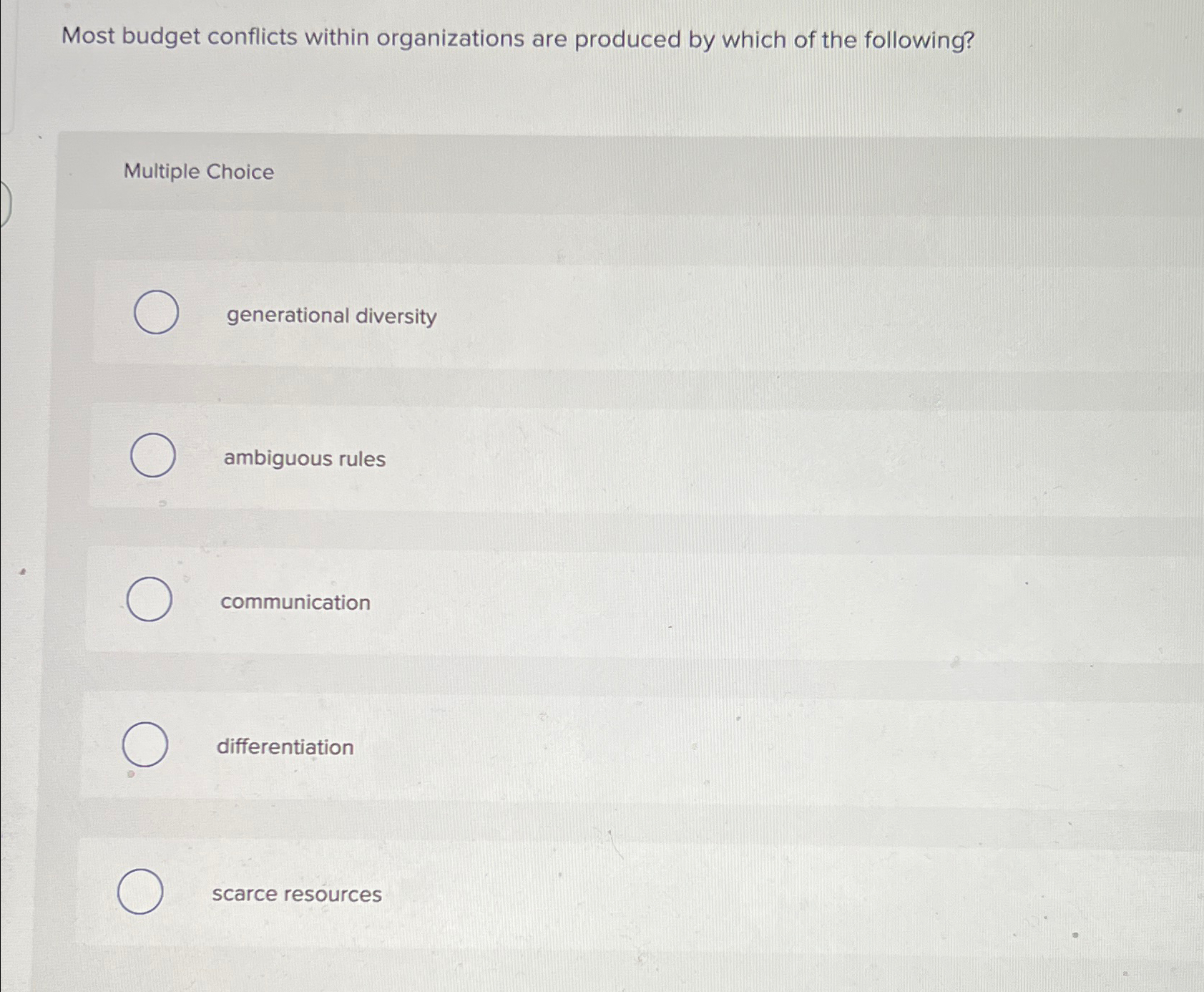Select the scarce resources radio button
Image resolution: width=1204 pixels, height=992 pixels.
(x=142, y=892)
